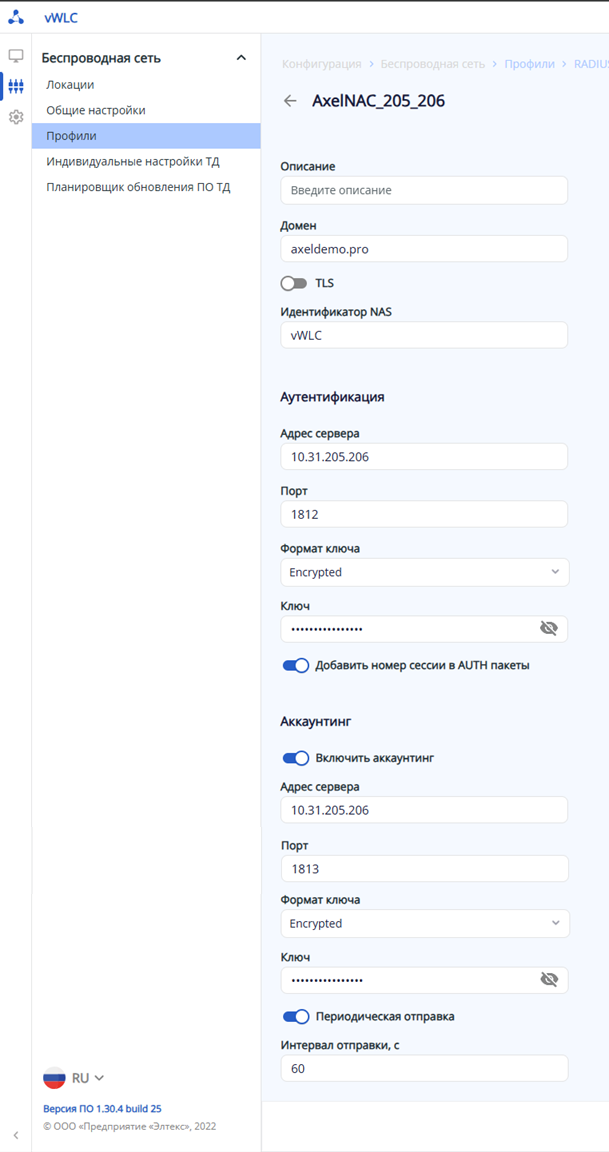
Task: Open the RU language selector
Action: [x=74, y=1078]
